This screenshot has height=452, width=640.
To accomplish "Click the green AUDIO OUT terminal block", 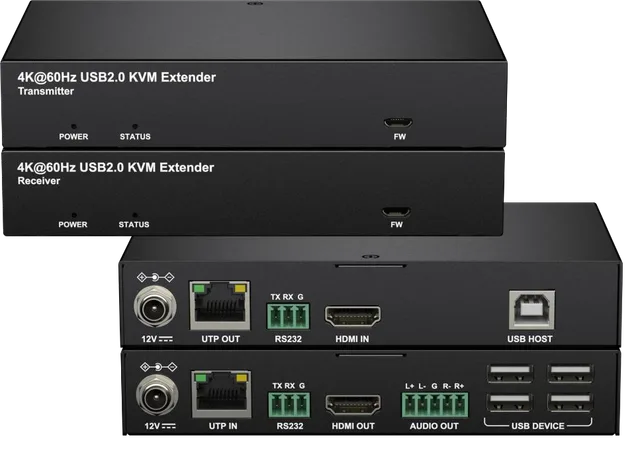I will [435, 405].
